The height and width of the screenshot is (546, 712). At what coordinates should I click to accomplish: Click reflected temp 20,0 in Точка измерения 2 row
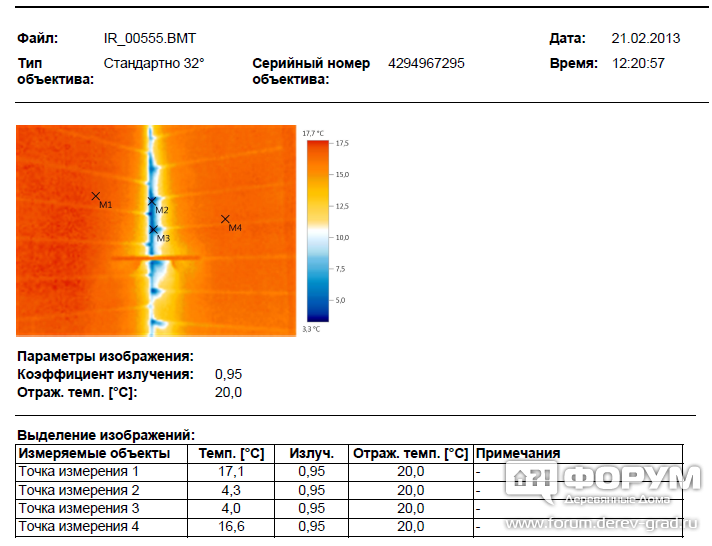coord(411,491)
